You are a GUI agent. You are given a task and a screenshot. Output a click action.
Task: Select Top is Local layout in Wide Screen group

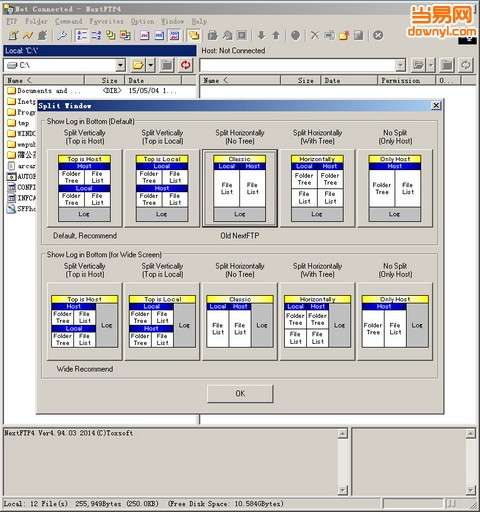pyautogui.click(x=162, y=322)
